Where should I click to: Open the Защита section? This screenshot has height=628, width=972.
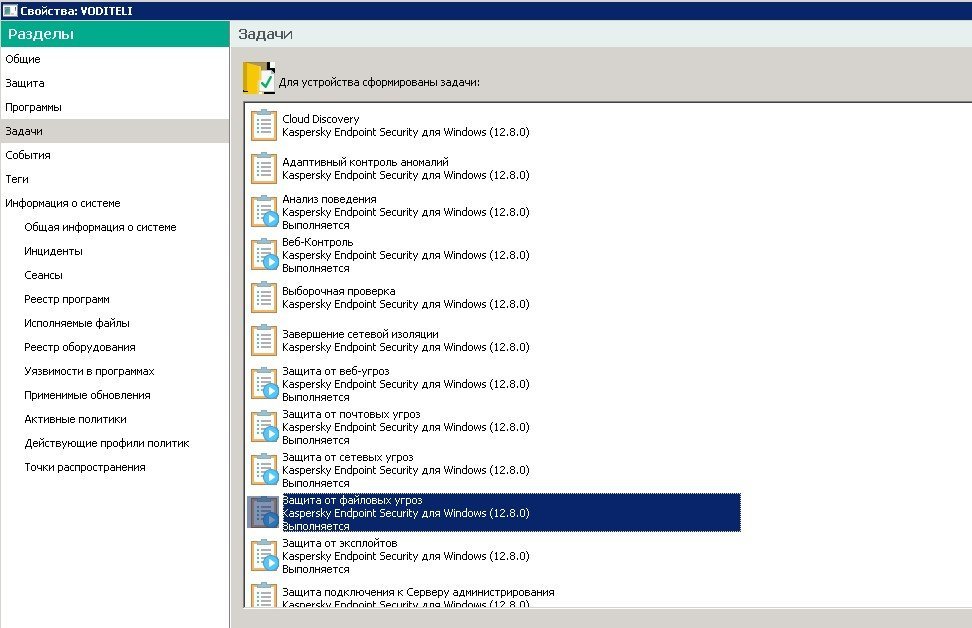115,83
